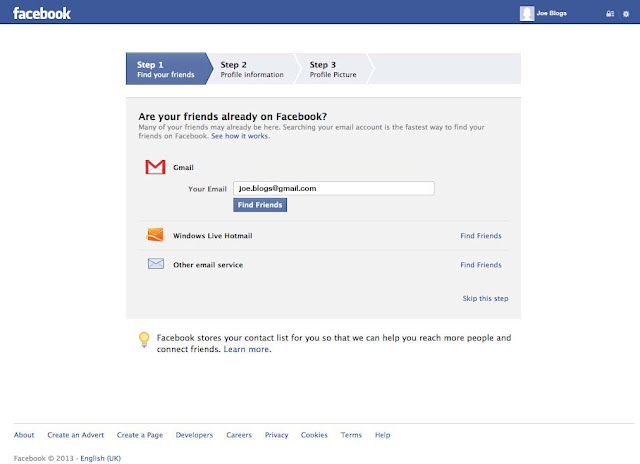Open the account settings gear icon
Image resolution: width=640 pixels, height=464 pixels.
click(626, 14)
